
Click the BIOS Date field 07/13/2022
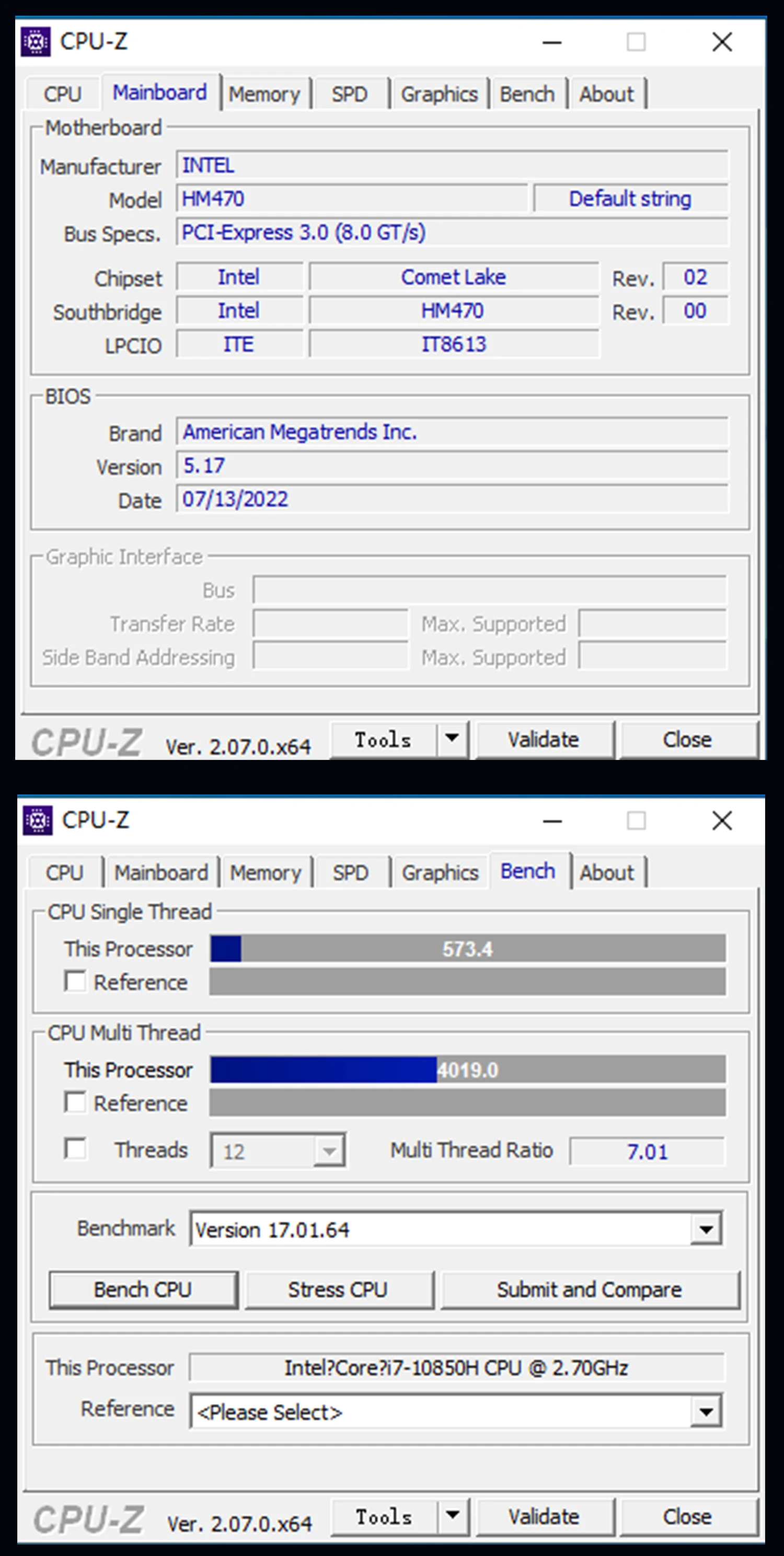[451, 500]
